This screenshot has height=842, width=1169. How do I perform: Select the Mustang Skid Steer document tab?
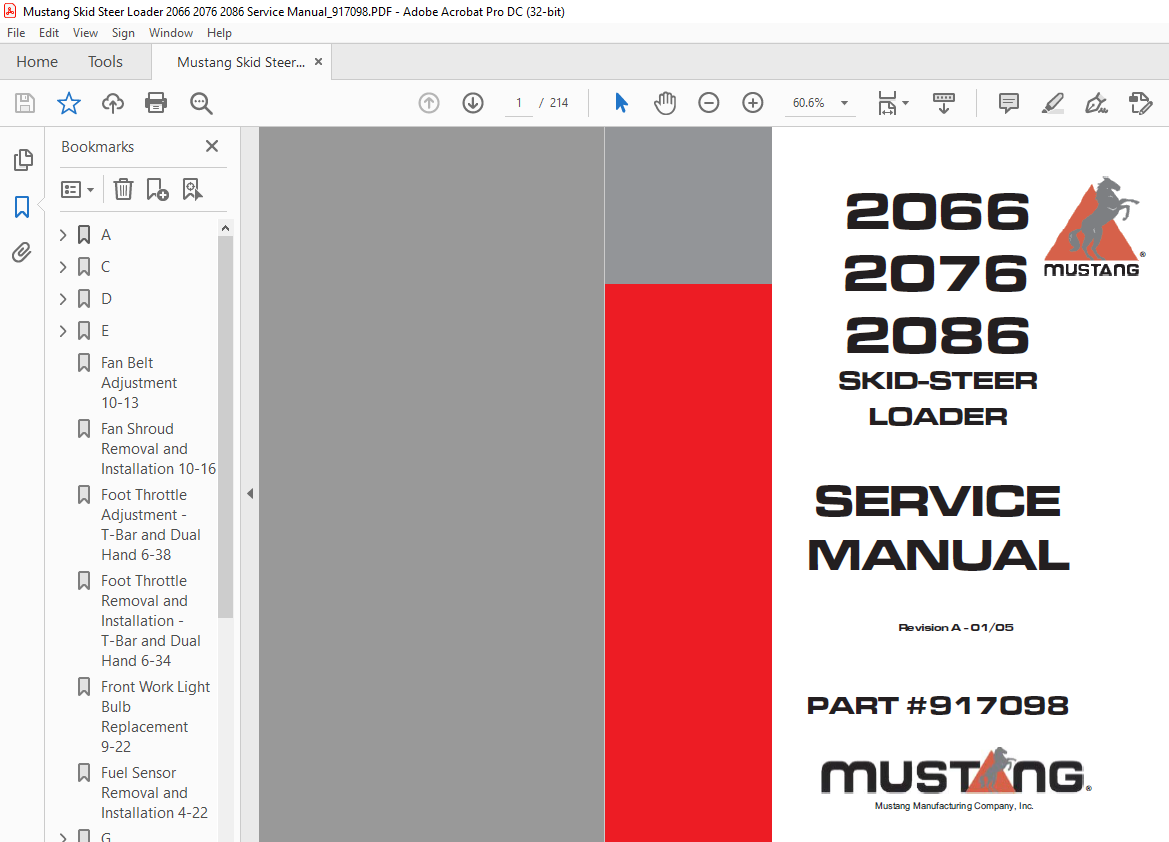pyautogui.click(x=240, y=63)
